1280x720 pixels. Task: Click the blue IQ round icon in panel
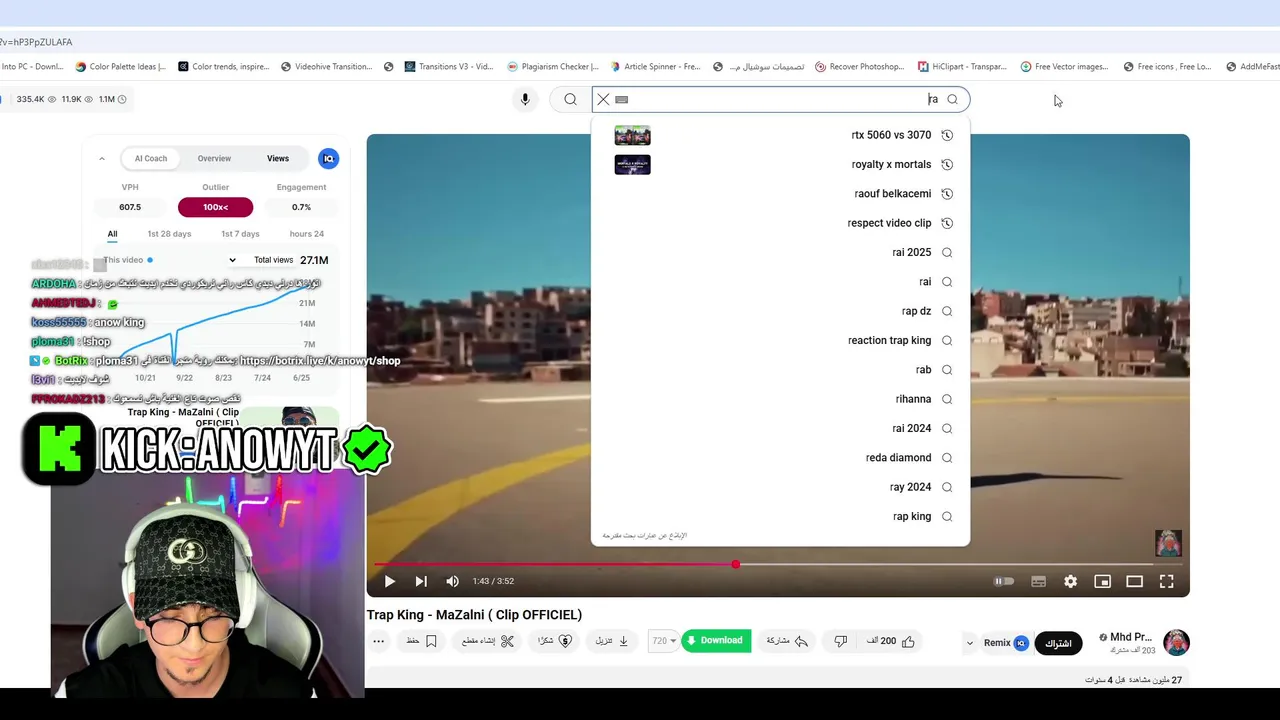tap(328, 158)
